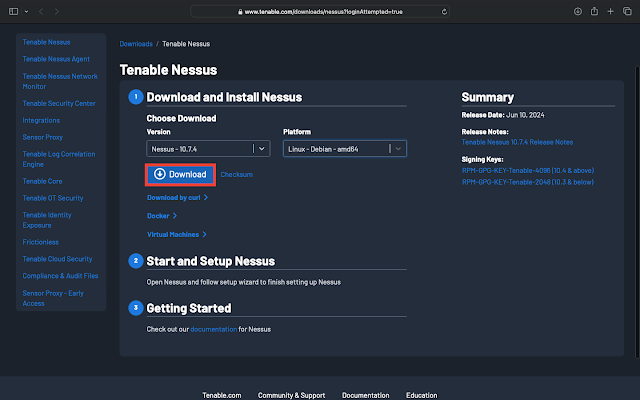Open Sensor Proxy - Early Access link
This screenshot has width=640, height=400.
pyautogui.click(x=53, y=298)
